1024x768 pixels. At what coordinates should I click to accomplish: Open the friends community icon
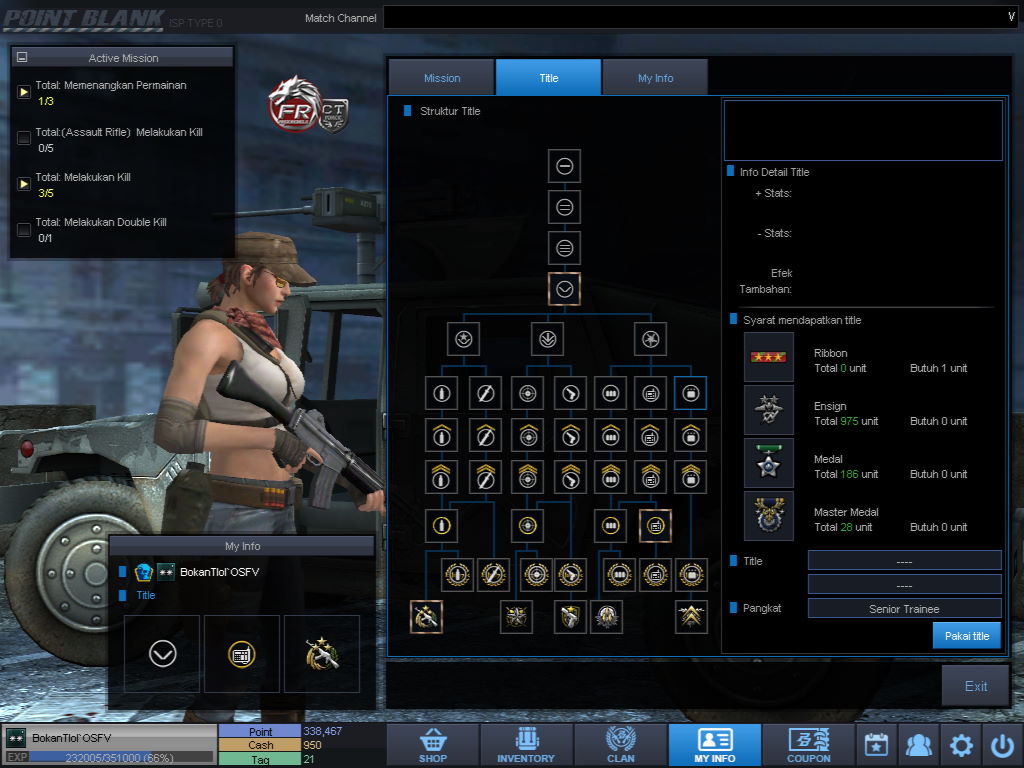[918, 745]
